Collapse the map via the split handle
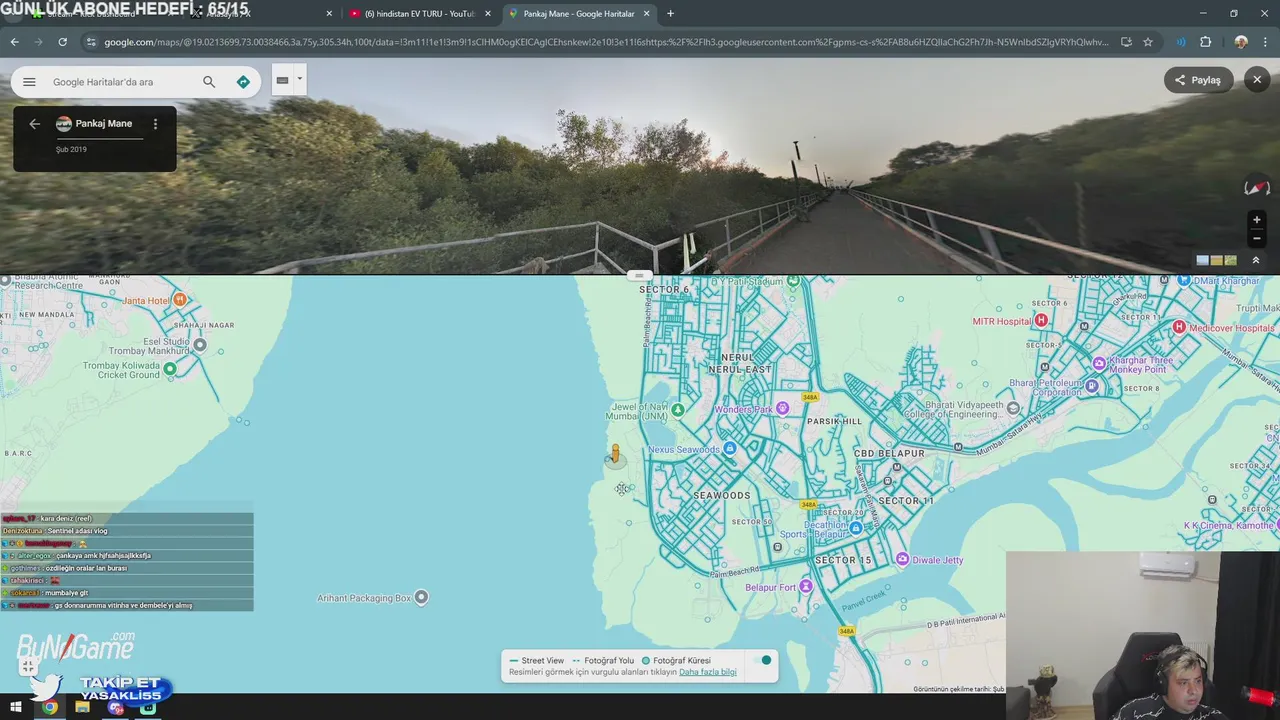The height and width of the screenshot is (720, 1280). coord(640,275)
